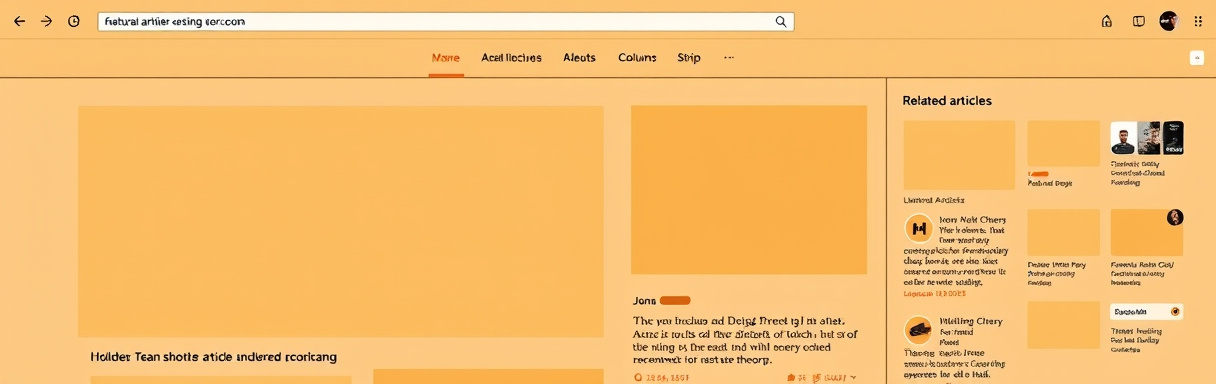Image resolution: width=1216 pixels, height=384 pixels.
Task: Click the orange date link under first related article
Action: click(935, 294)
